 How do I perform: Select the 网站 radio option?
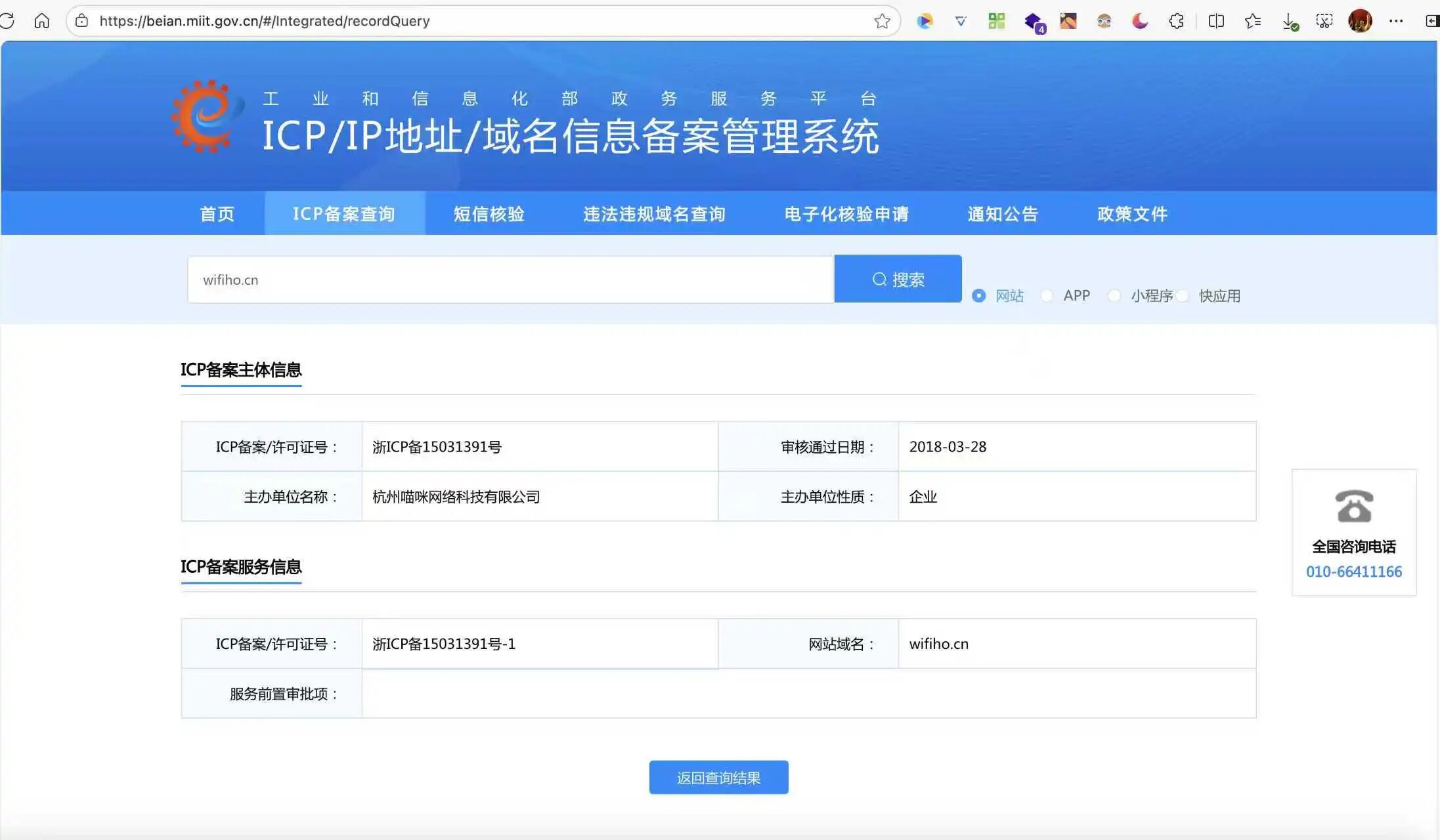(978, 295)
